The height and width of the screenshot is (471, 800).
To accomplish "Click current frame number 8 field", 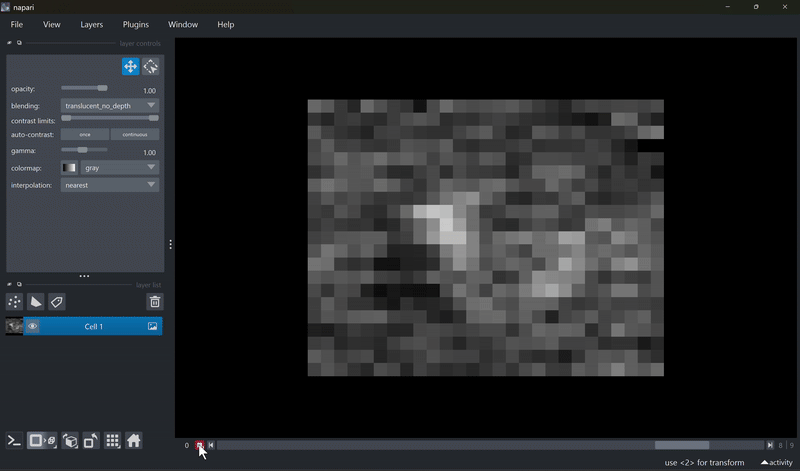I will point(780,445).
